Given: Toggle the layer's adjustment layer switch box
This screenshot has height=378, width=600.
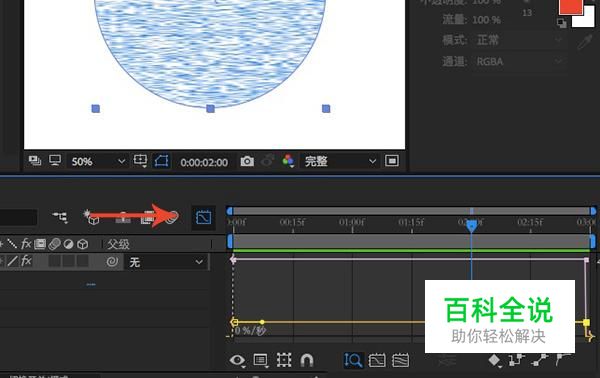Looking at the screenshot, I should coord(68,261).
